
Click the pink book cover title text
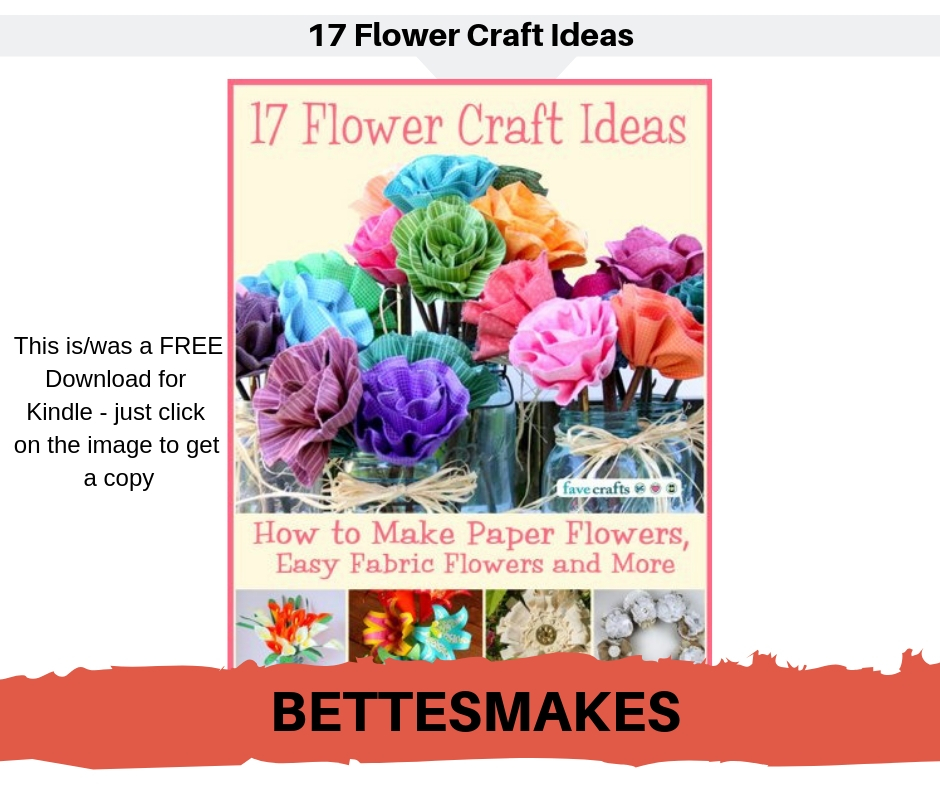pos(468,125)
